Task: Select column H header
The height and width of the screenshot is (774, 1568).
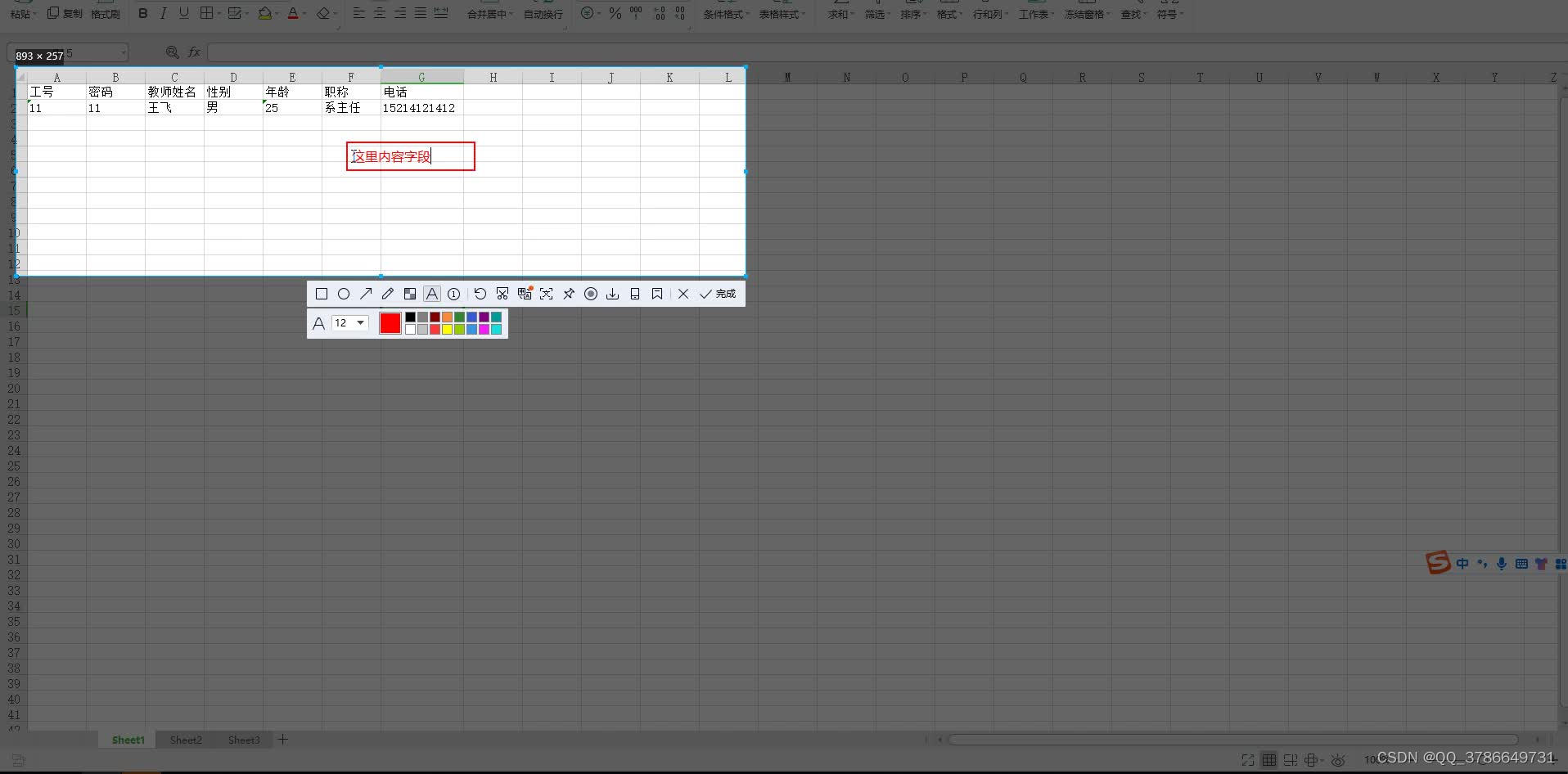Action: 493,77
